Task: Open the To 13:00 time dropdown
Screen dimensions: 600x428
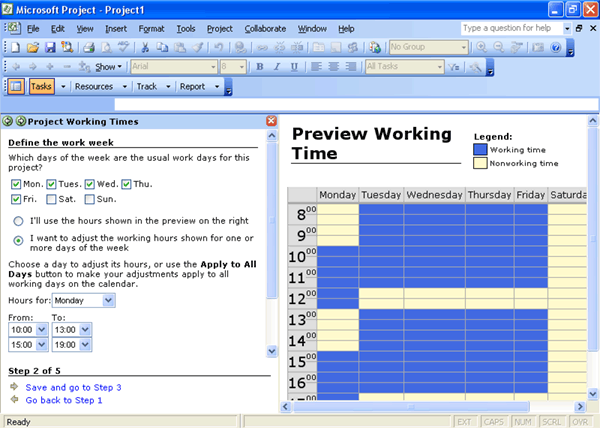Action: point(85,329)
